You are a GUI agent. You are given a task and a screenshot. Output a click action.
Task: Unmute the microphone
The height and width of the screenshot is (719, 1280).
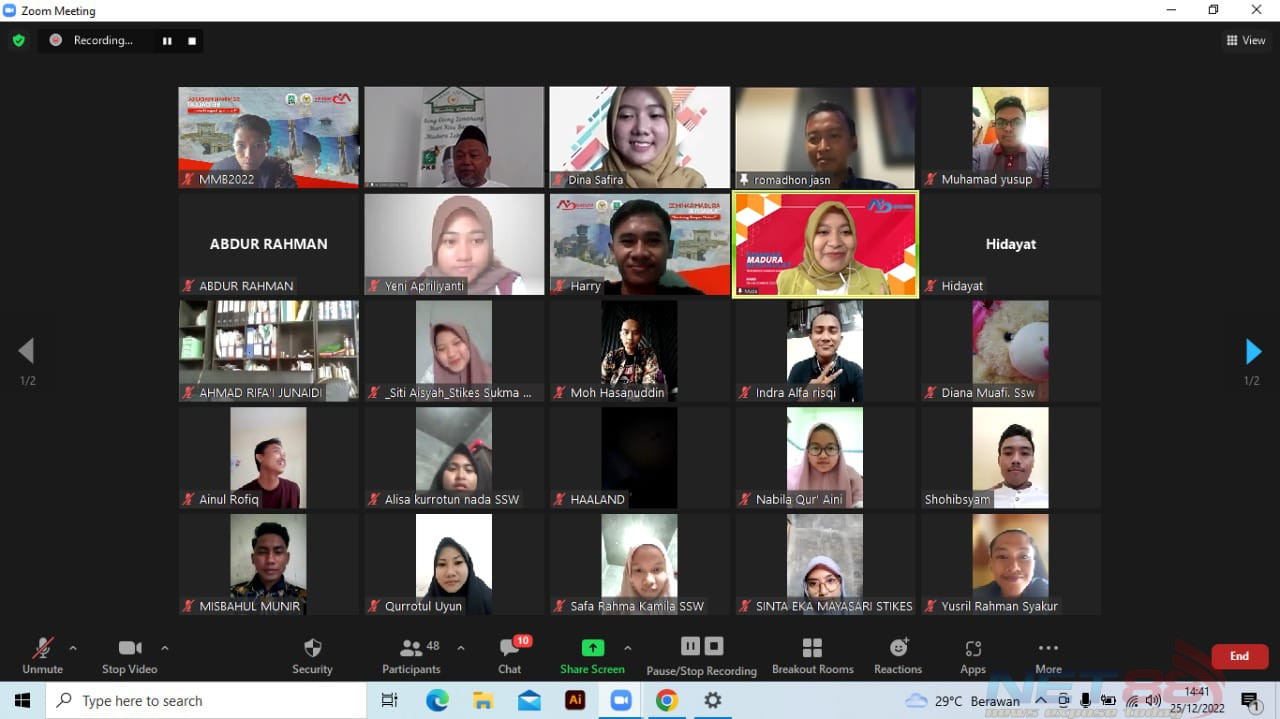click(x=42, y=655)
